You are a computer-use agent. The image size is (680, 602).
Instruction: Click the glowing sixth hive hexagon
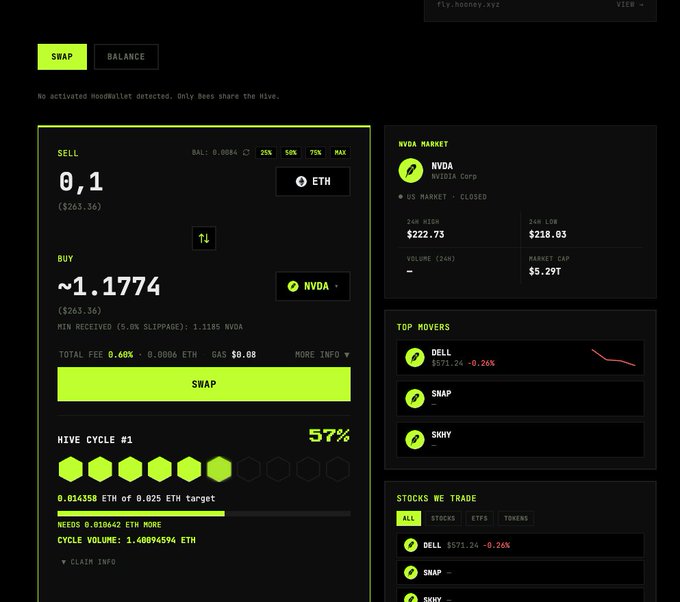tap(219, 469)
